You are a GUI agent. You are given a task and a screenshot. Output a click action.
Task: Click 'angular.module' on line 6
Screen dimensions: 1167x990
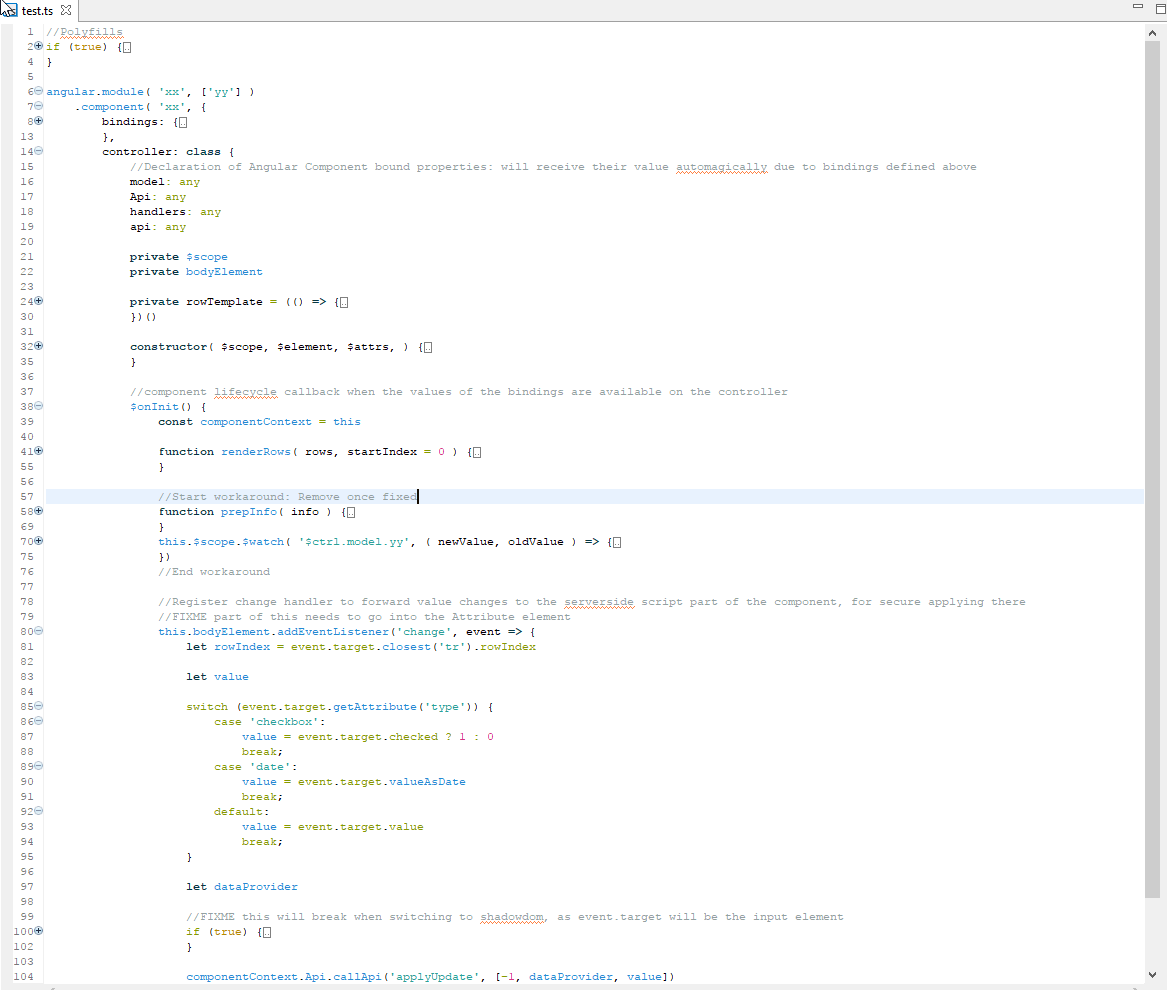(x=95, y=92)
